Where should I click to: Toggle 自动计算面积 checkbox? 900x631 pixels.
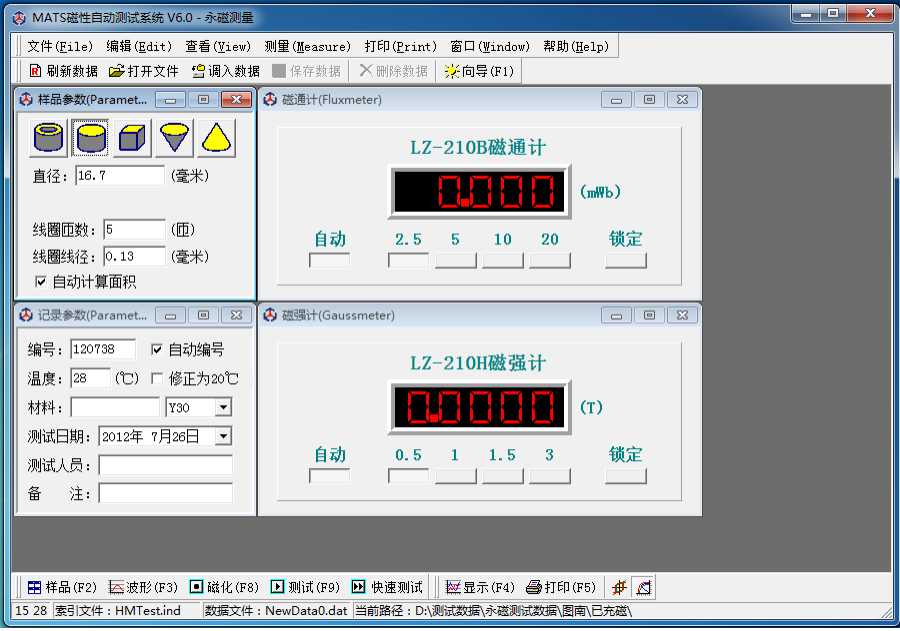pos(41,282)
